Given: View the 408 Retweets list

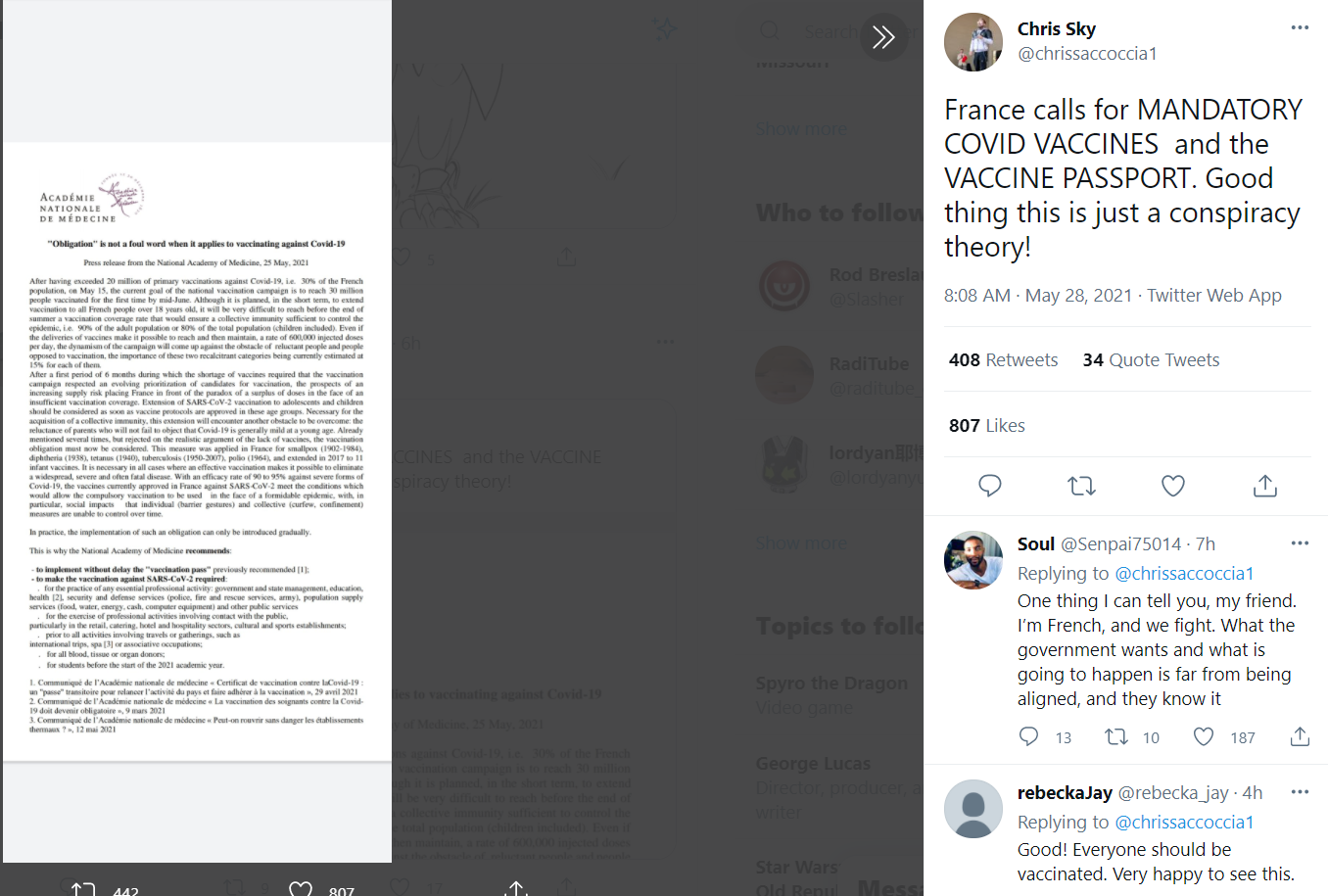Looking at the screenshot, I should point(1003,360).
